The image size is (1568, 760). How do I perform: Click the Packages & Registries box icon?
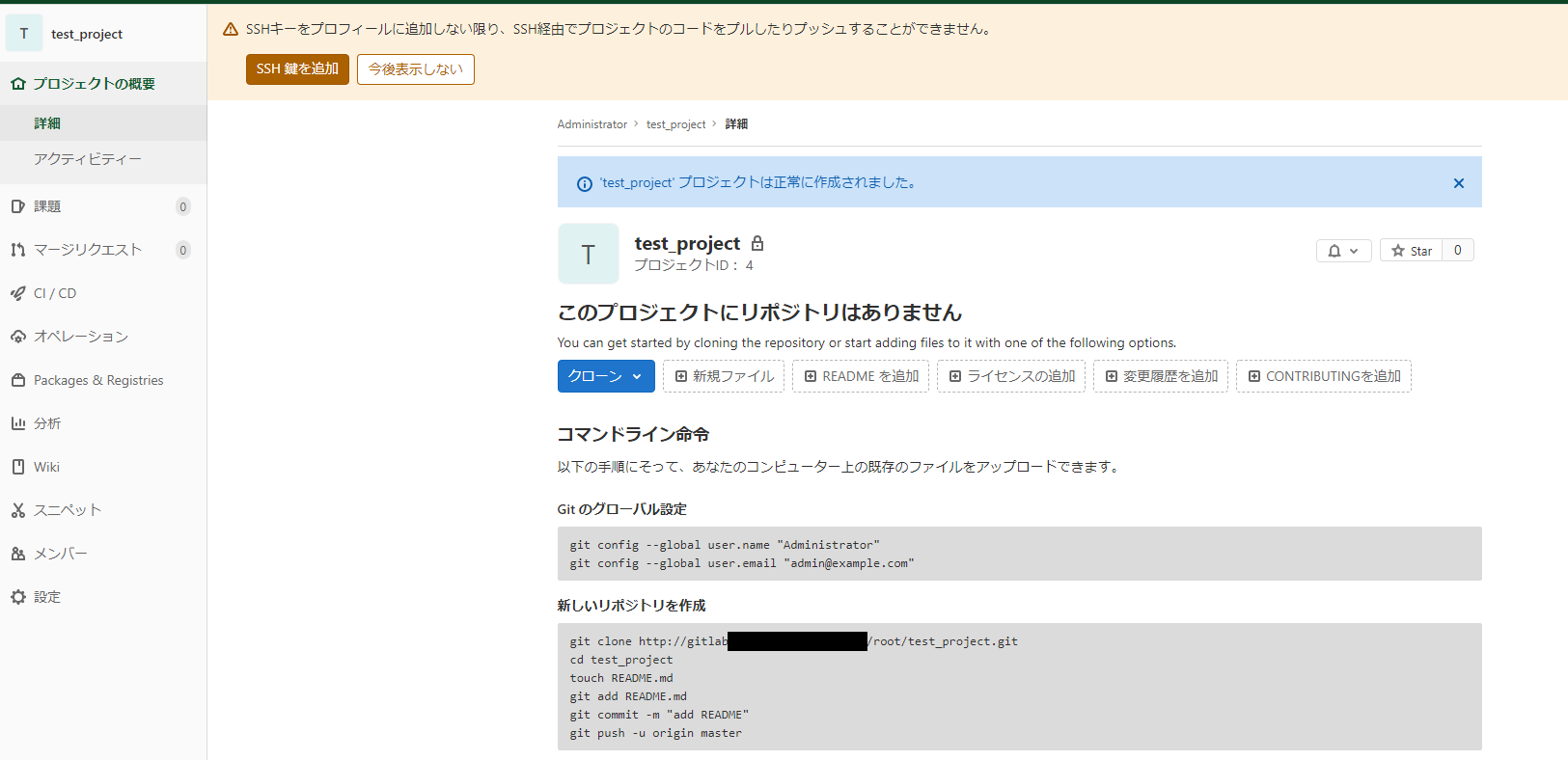click(x=17, y=380)
